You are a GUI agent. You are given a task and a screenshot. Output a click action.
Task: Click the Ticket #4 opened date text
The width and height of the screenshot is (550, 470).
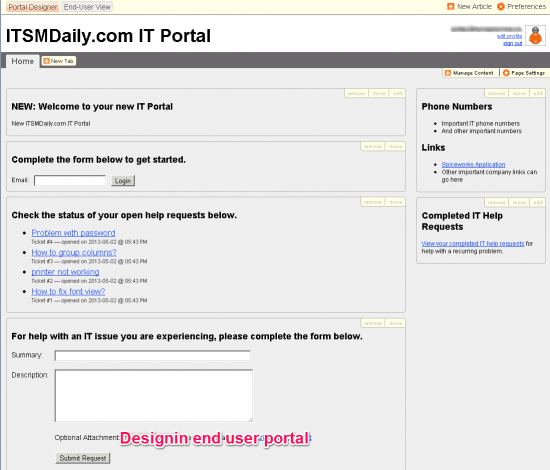point(89,242)
